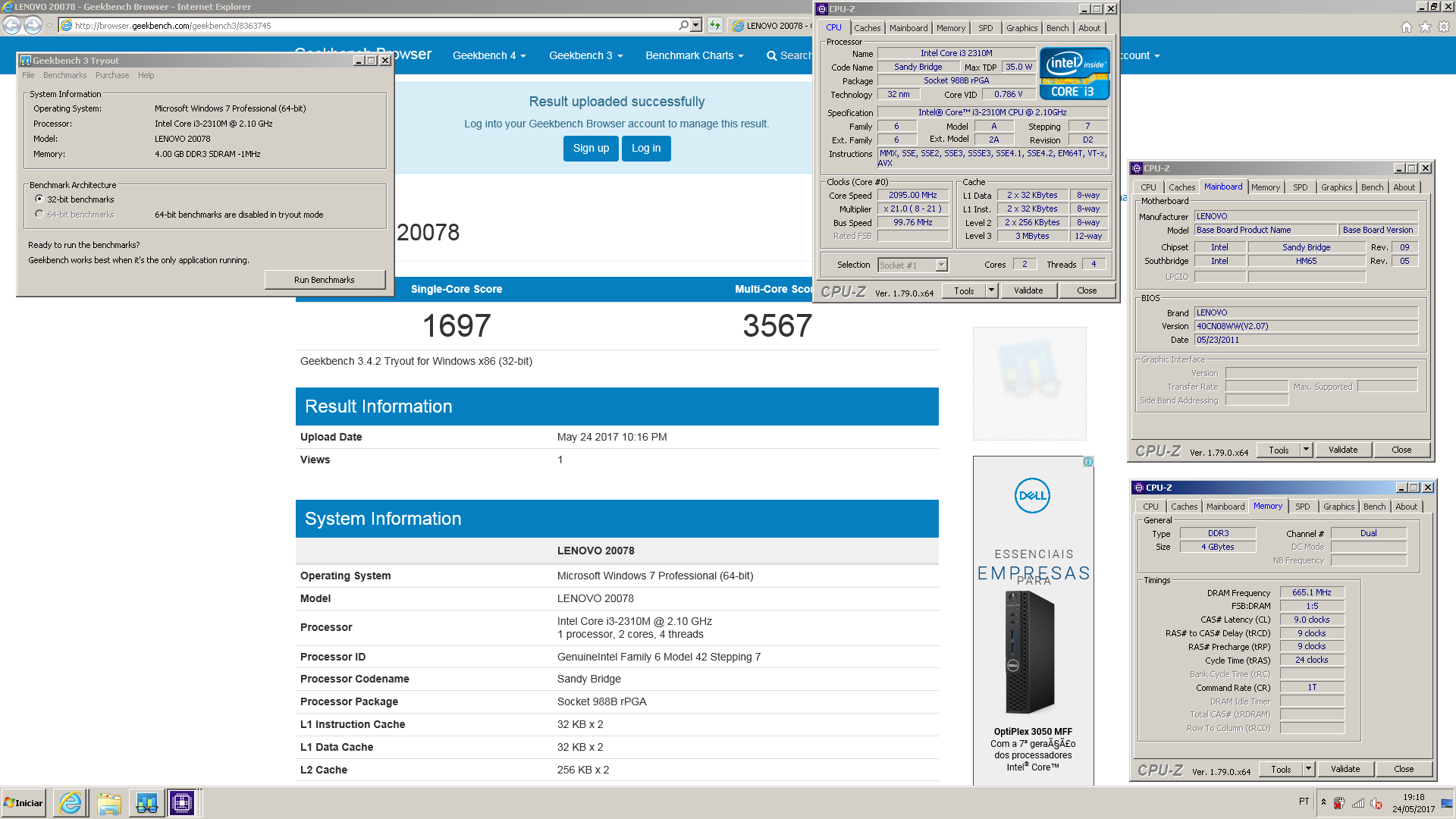Open Internet Explorer home icon
1456x819 pixels.
pos(1407,27)
